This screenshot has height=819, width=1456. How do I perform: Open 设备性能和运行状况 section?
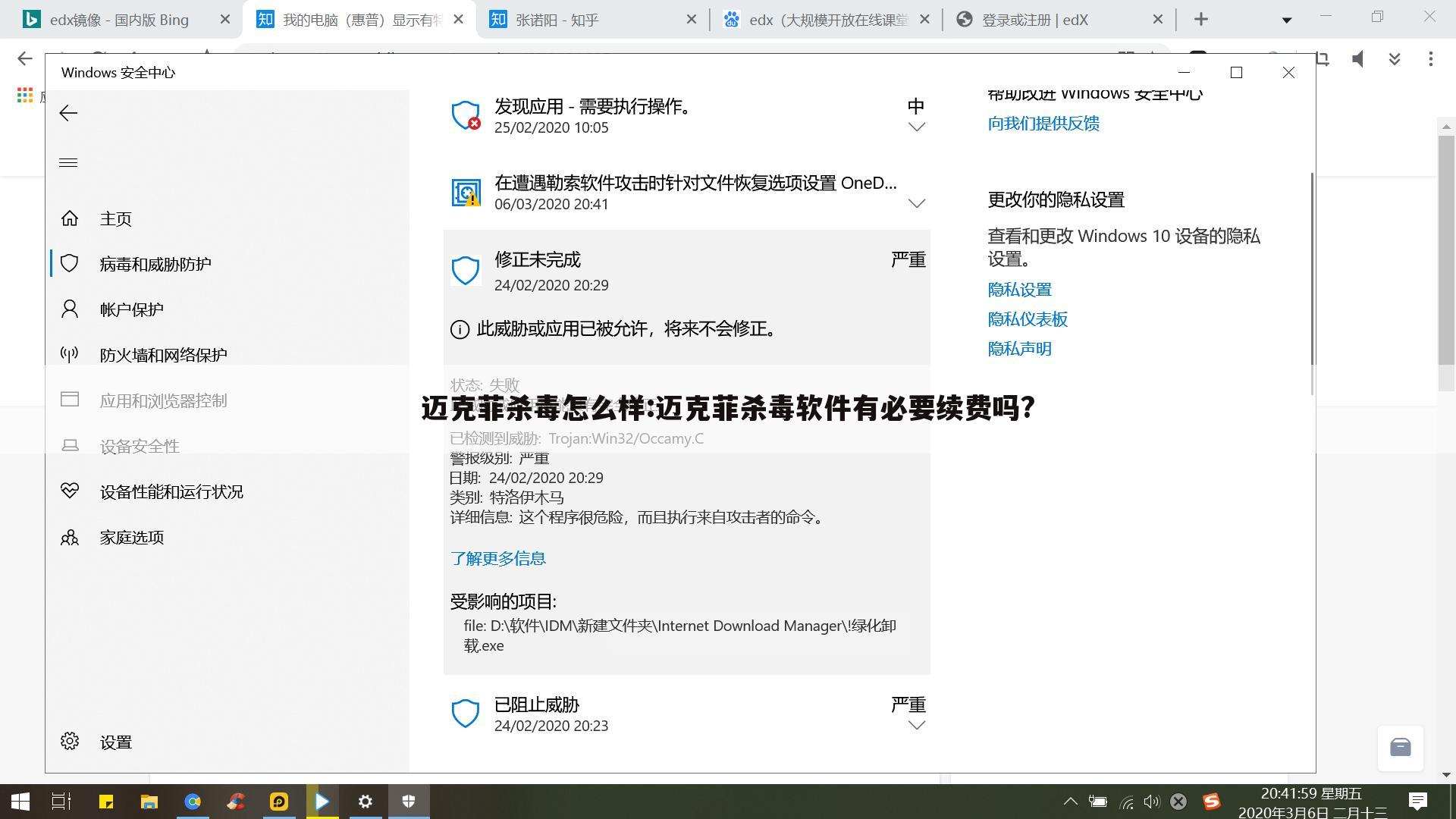(x=171, y=491)
